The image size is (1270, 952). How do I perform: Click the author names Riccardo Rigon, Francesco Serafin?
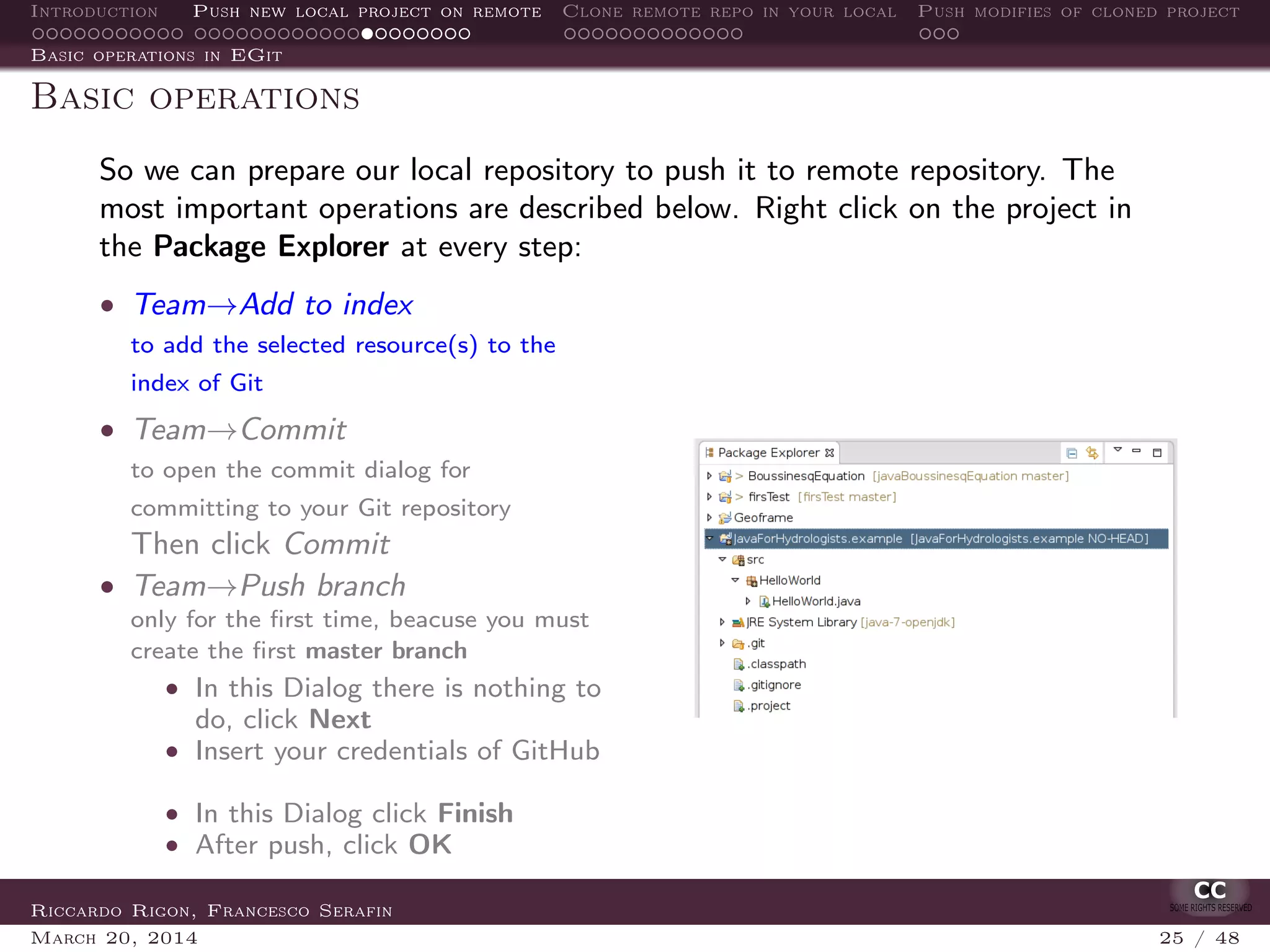pyautogui.click(x=211, y=910)
